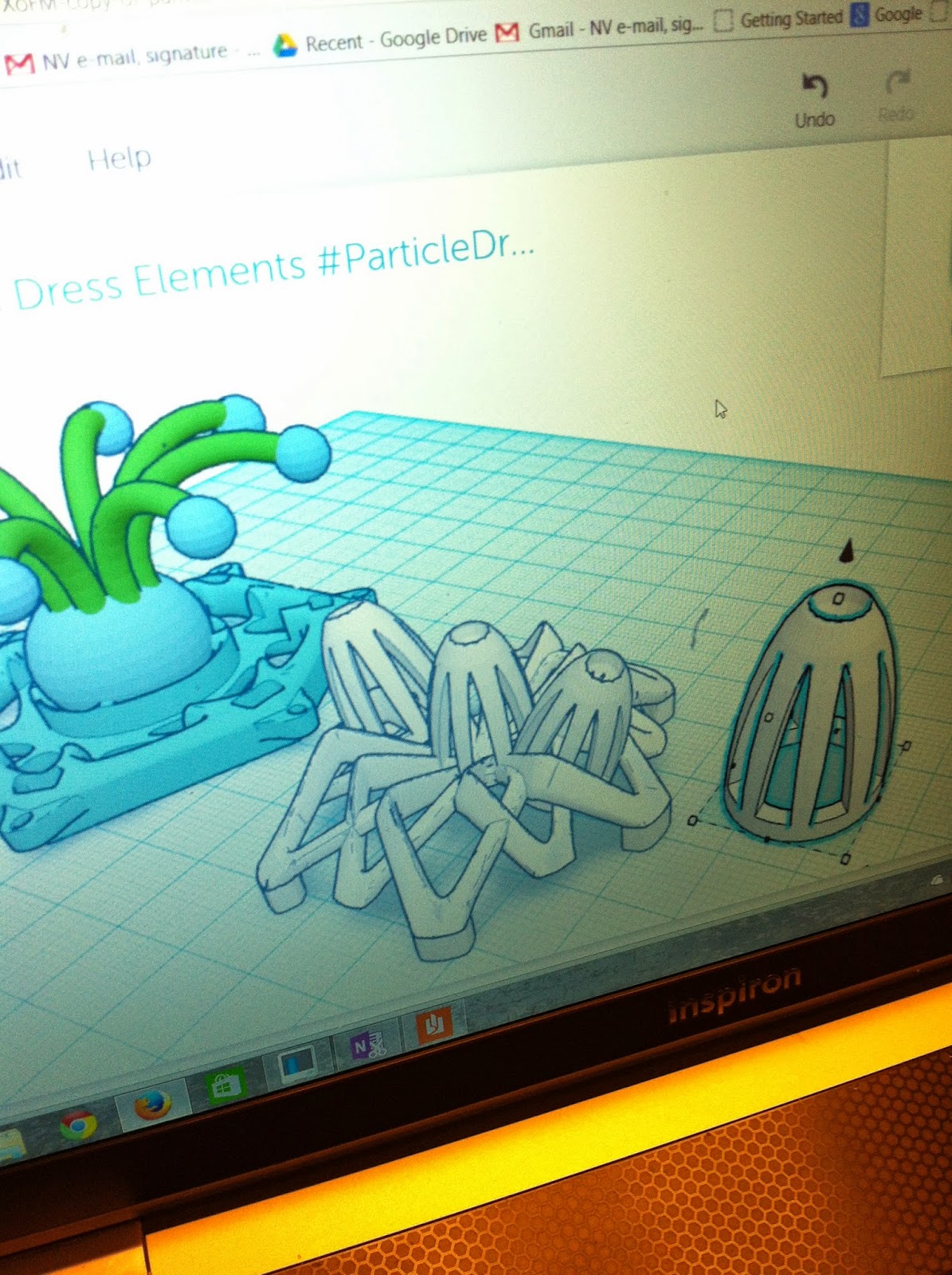Image resolution: width=952 pixels, height=1275 pixels.
Task: Click the bottom edge black midpoint handle
Action: pyautogui.click(x=766, y=839)
